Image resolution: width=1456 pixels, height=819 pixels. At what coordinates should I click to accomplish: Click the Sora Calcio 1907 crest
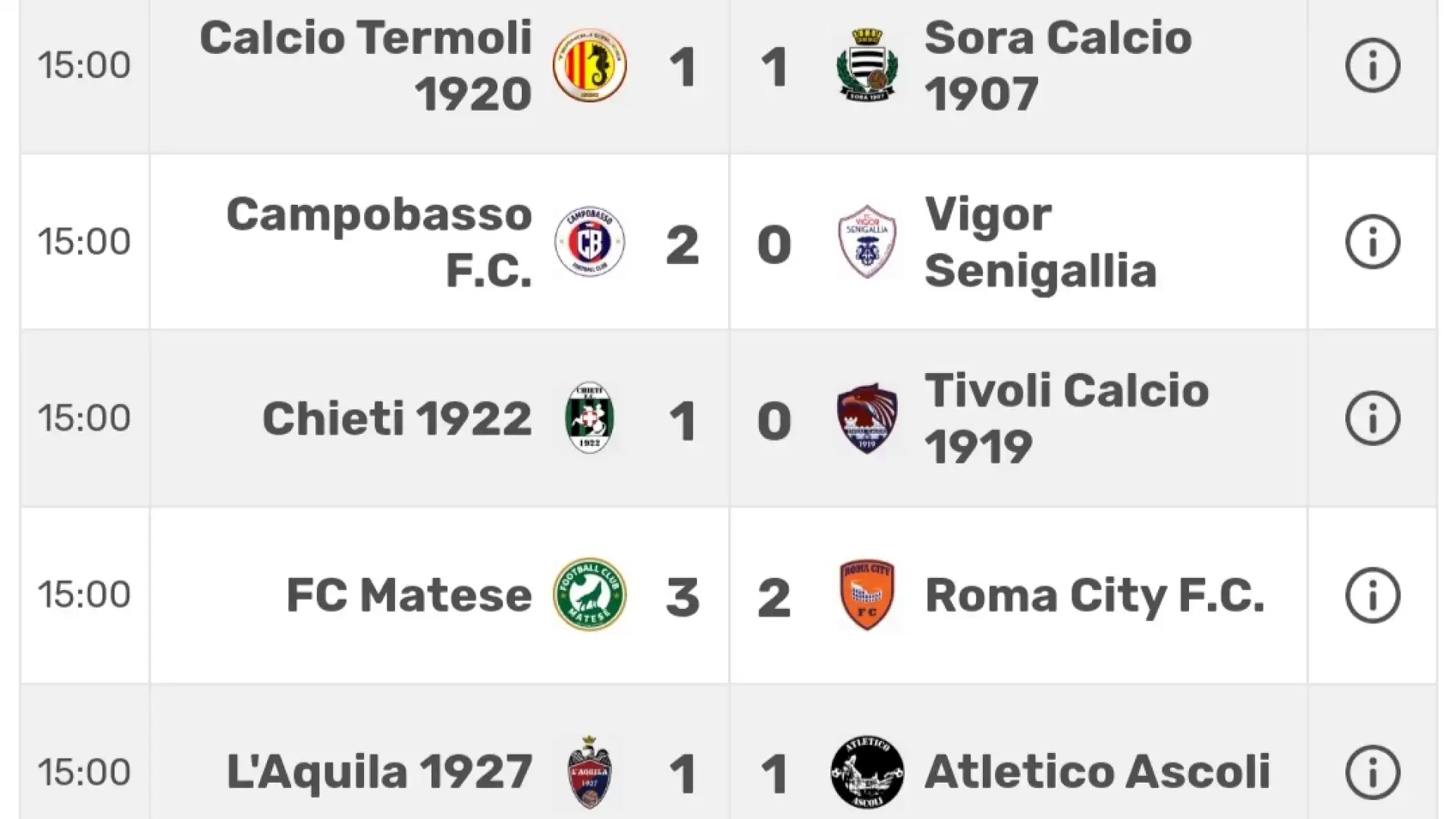(x=868, y=65)
